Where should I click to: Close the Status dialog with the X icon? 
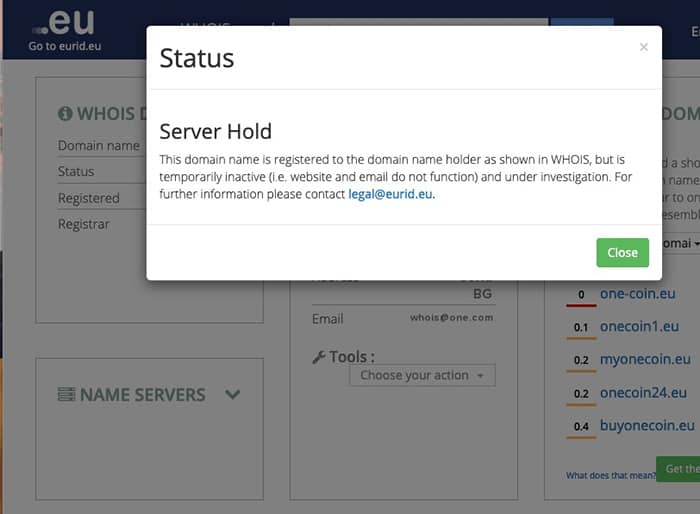(643, 47)
